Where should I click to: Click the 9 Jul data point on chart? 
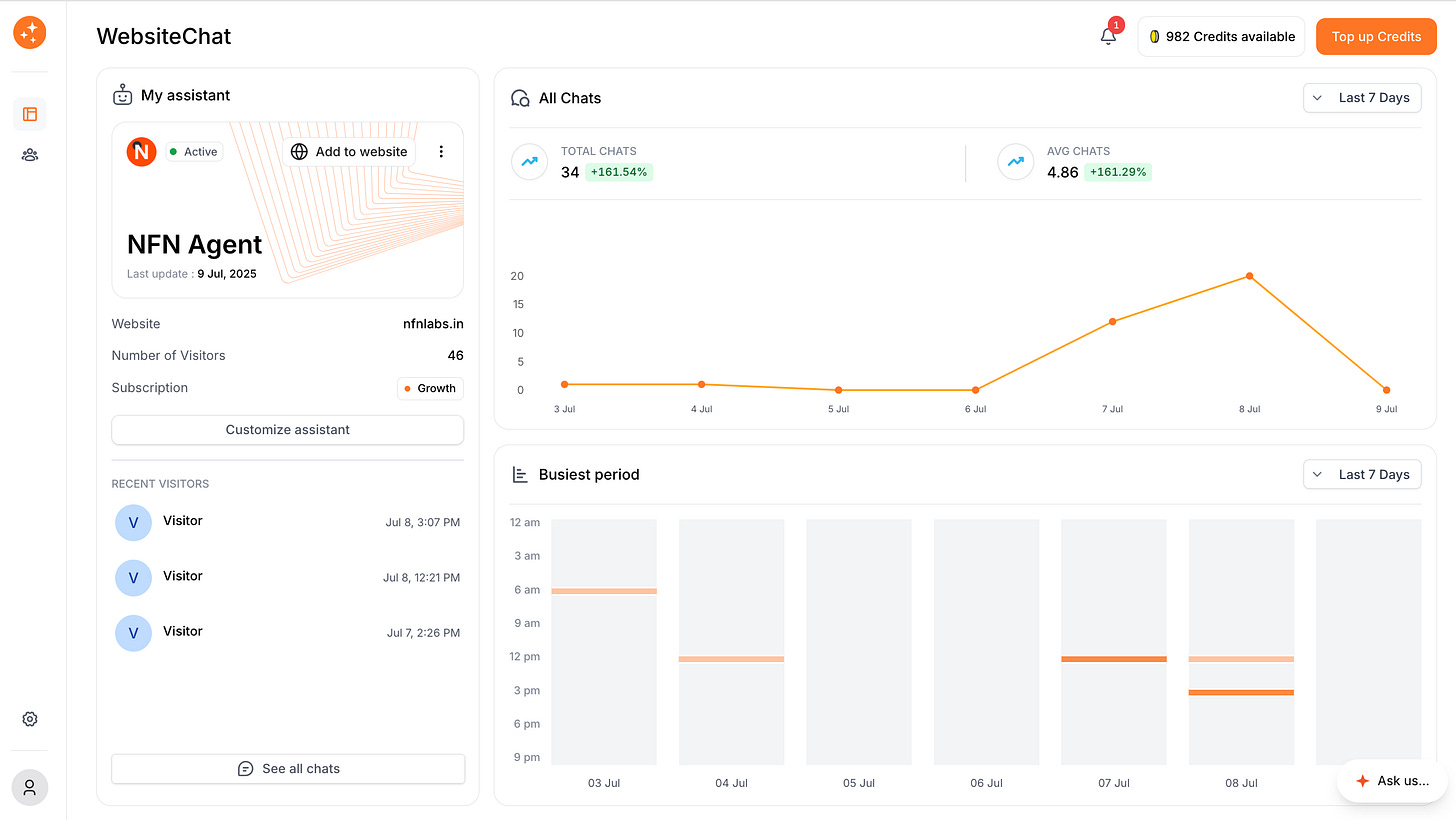(x=1386, y=390)
